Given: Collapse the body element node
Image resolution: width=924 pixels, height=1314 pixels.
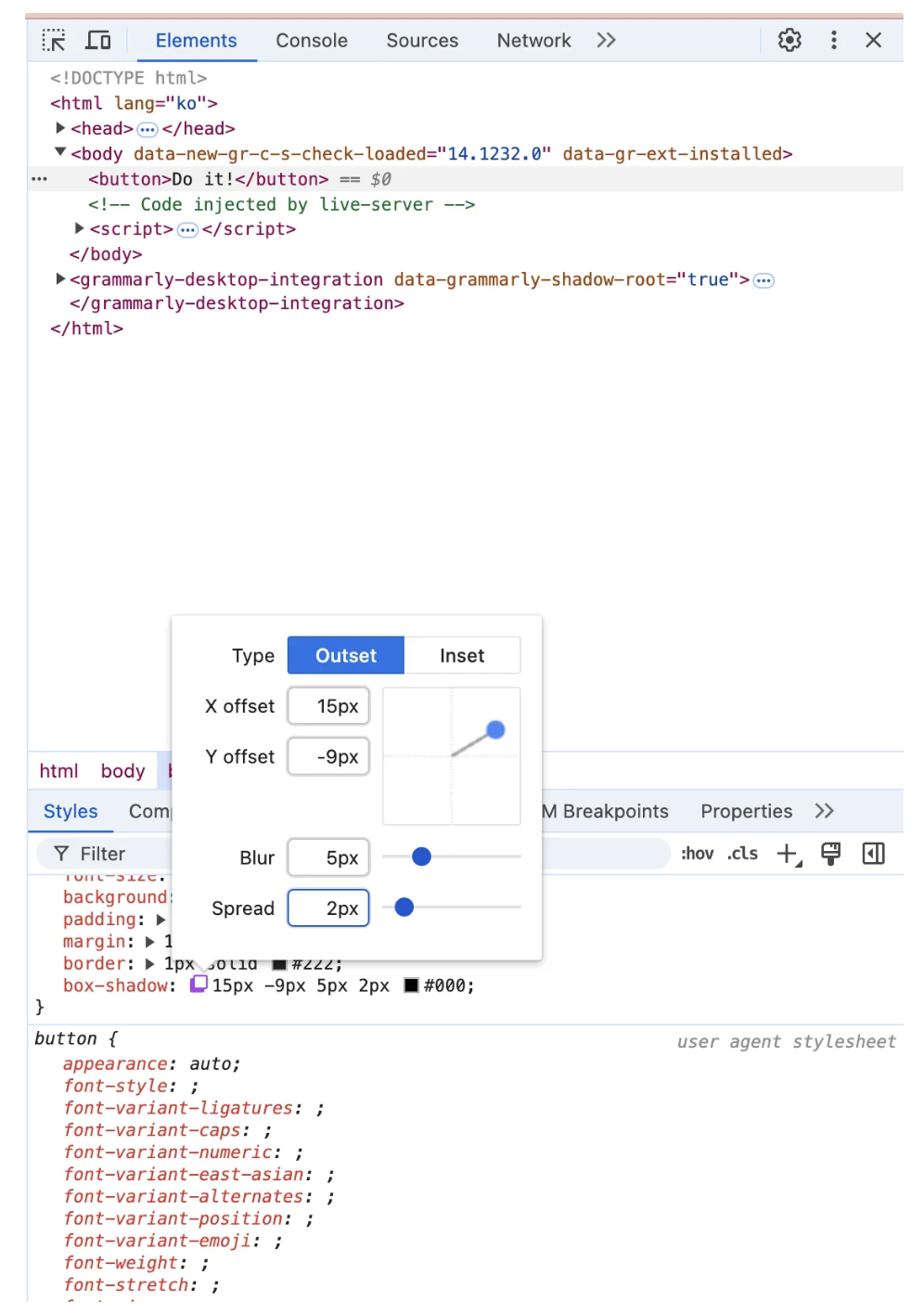Looking at the screenshot, I should 60,152.
